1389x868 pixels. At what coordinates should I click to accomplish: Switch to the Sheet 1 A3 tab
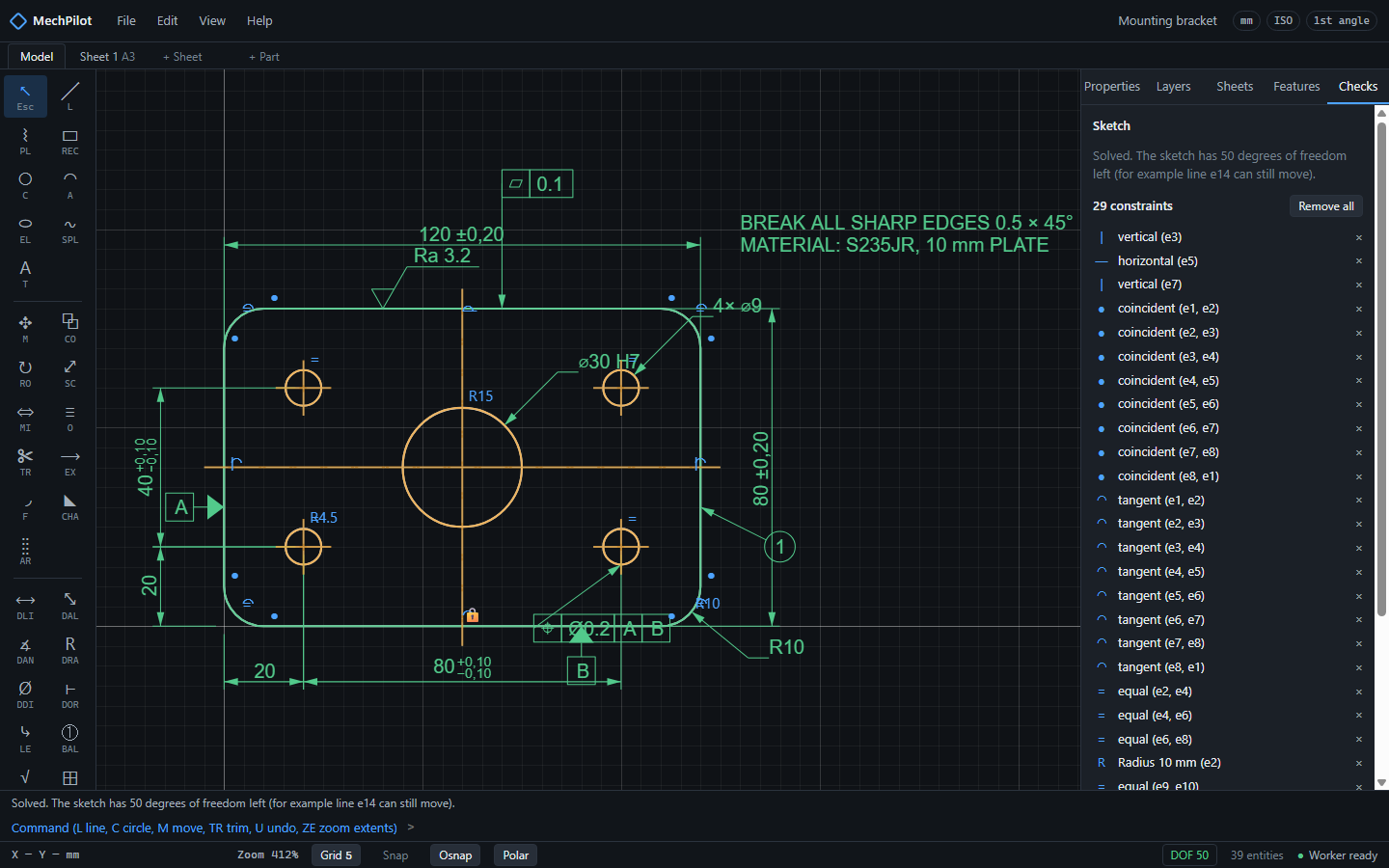point(107,57)
